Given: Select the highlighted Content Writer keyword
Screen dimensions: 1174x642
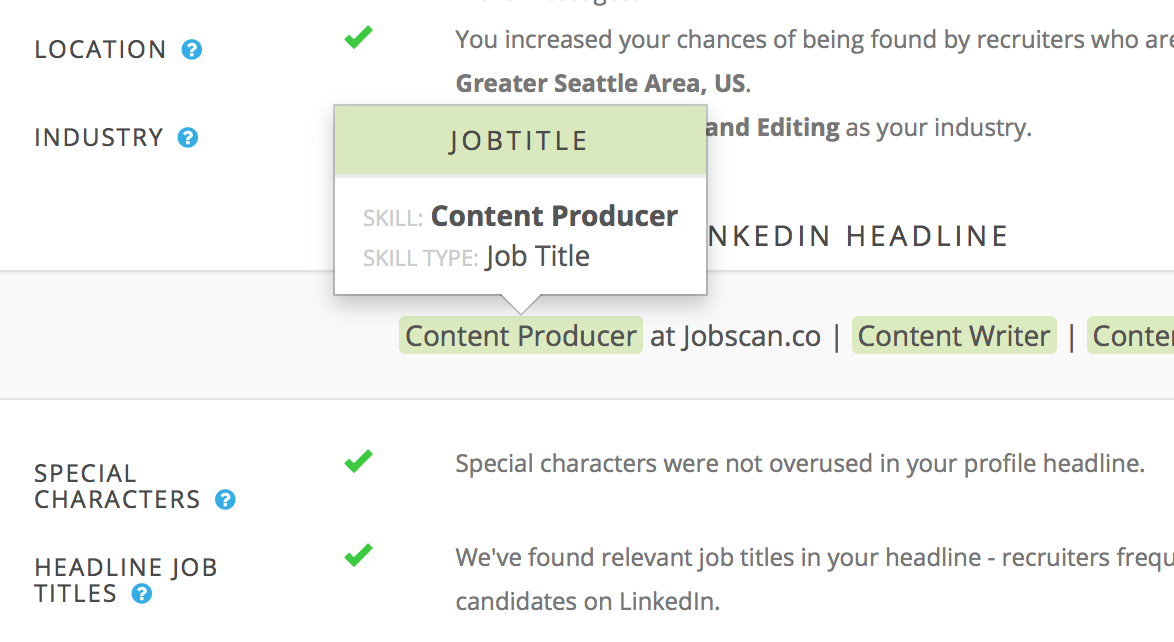Looking at the screenshot, I should tap(954, 336).
